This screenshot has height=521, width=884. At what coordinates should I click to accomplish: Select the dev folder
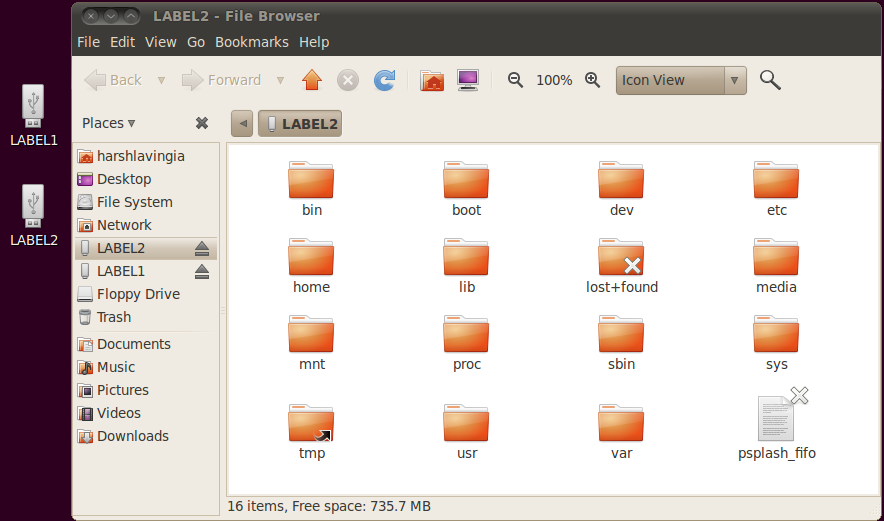click(x=621, y=189)
